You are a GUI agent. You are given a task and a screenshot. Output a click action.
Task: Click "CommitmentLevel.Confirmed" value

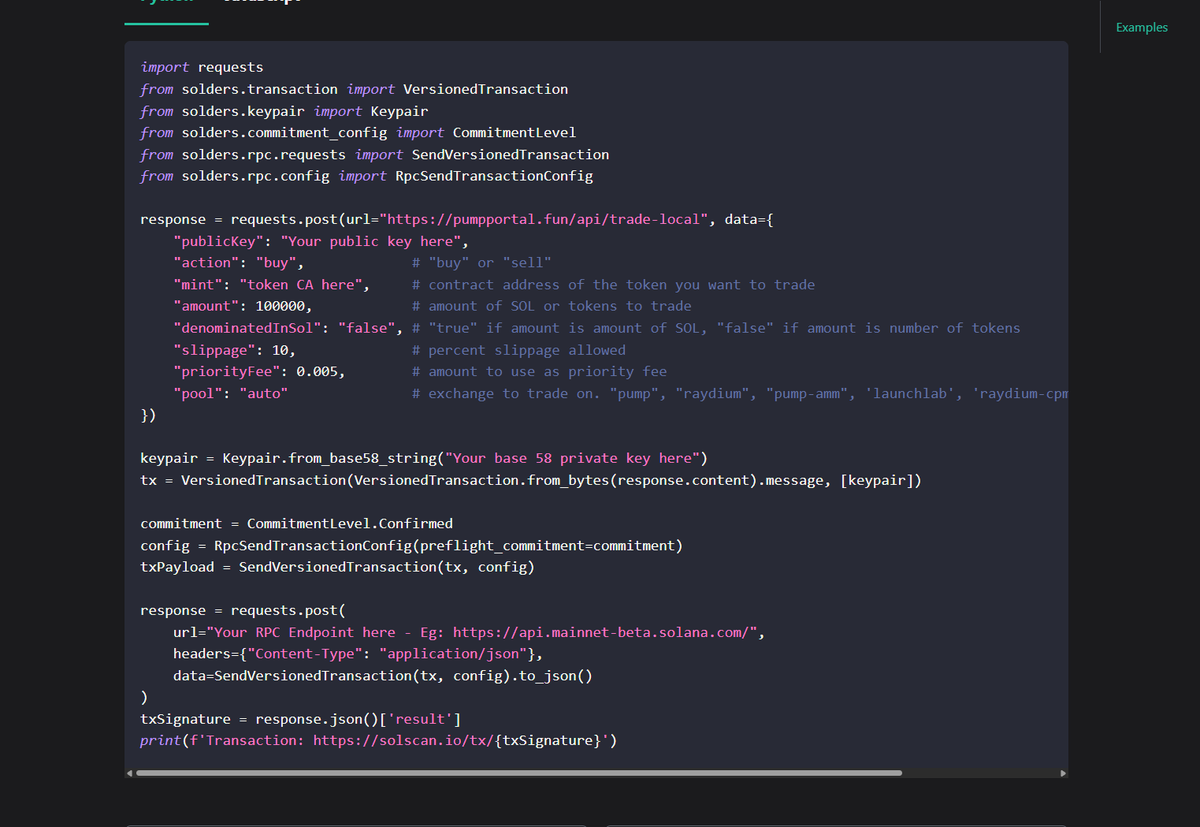(350, 524)
